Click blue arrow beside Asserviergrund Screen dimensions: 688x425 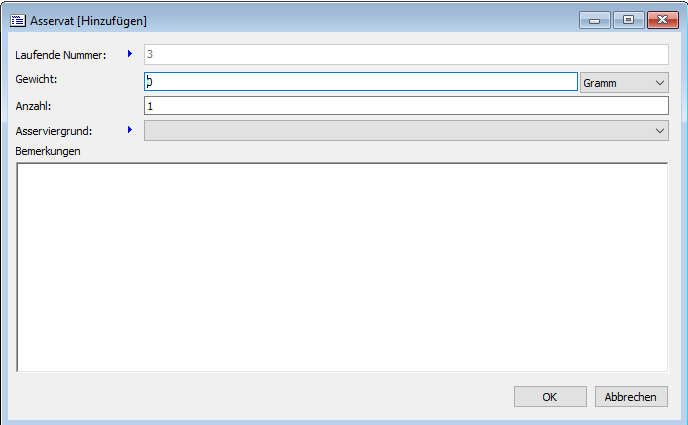(129, 129)
